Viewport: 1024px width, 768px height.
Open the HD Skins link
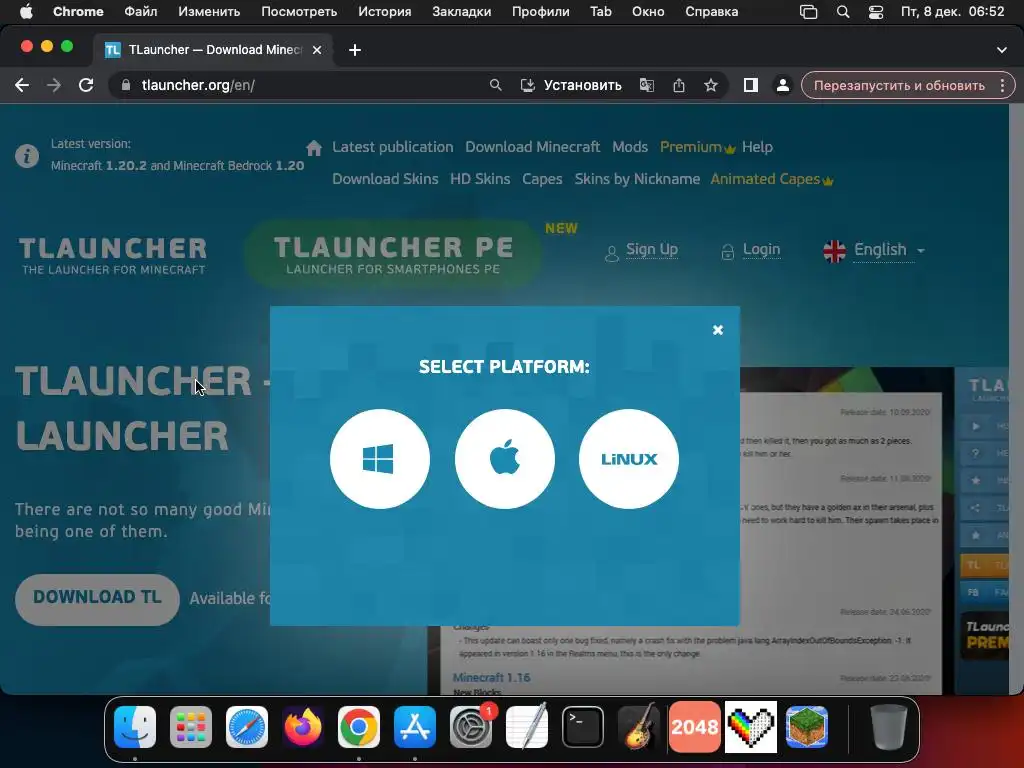480,179
